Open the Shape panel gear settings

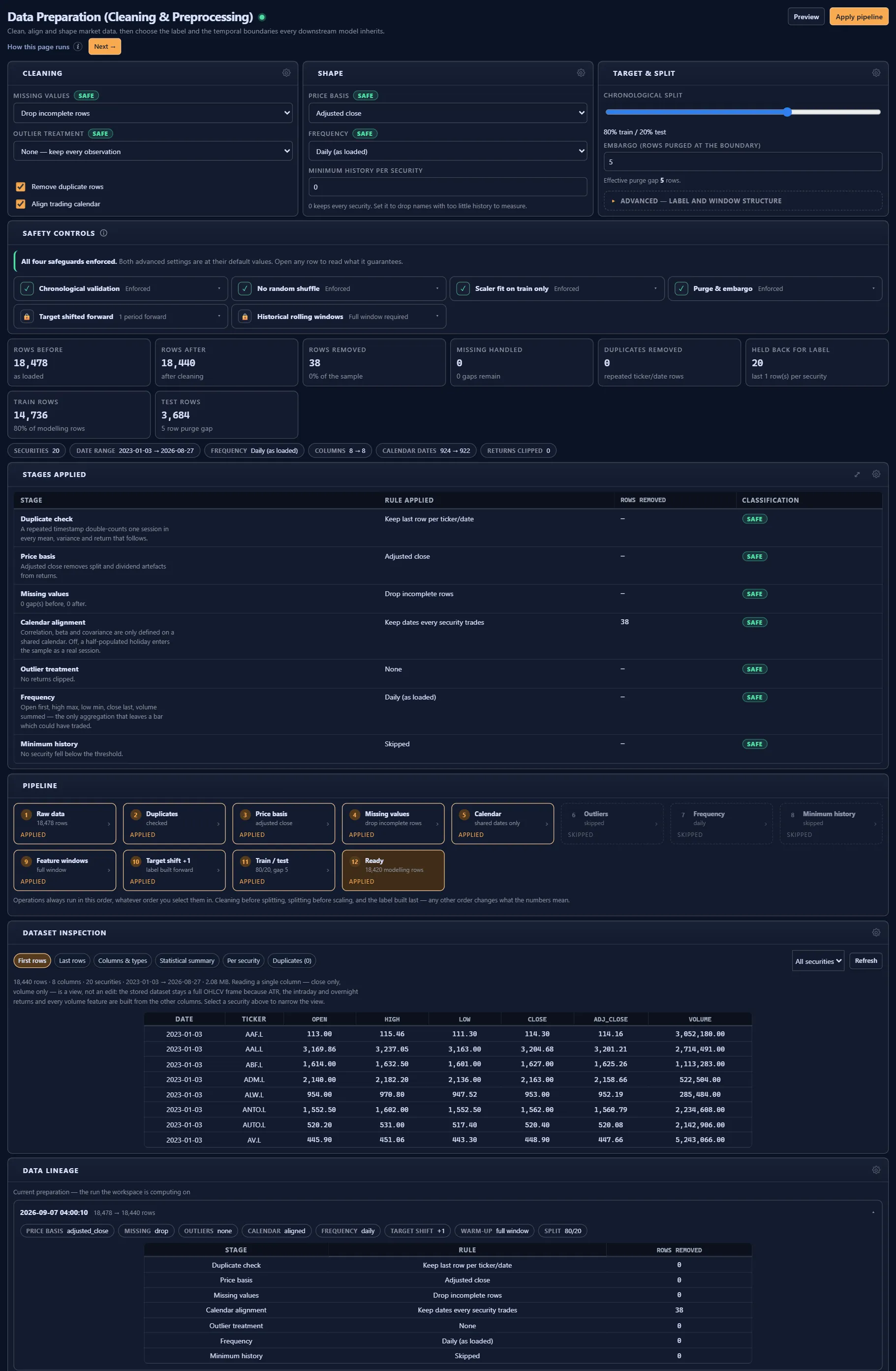581,73
